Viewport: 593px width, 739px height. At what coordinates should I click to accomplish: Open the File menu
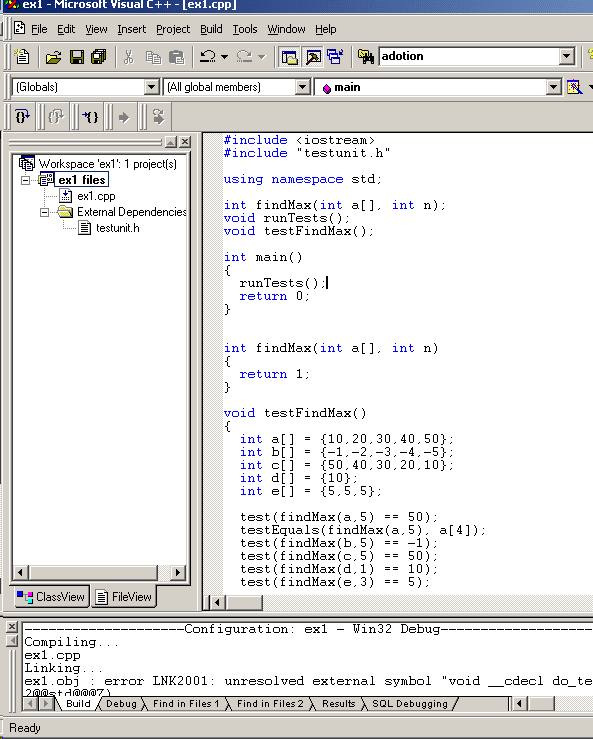[x=39, y=29]
